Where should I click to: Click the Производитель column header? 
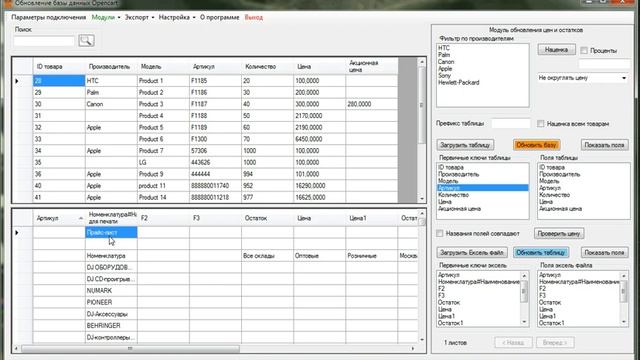(x=111, y=66)
